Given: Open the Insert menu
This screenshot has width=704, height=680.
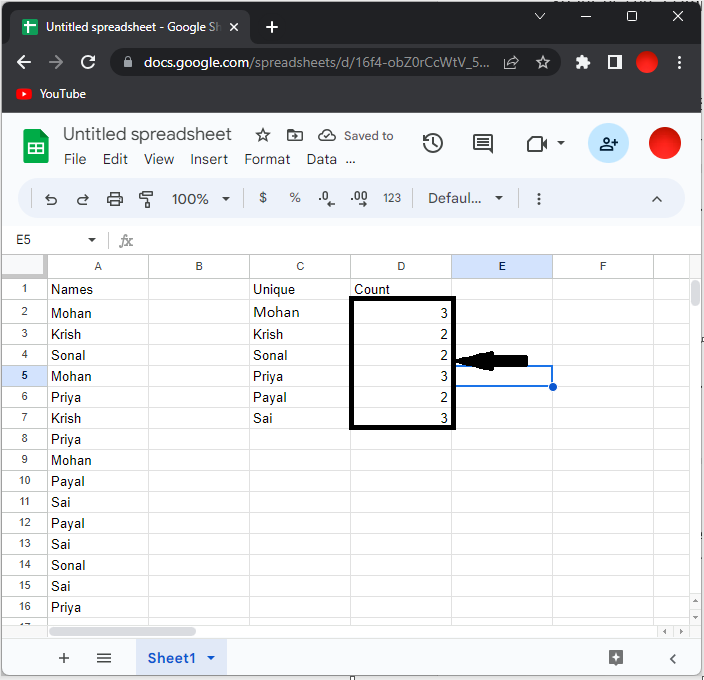Looking at the screenshot, I should [209, 159].
